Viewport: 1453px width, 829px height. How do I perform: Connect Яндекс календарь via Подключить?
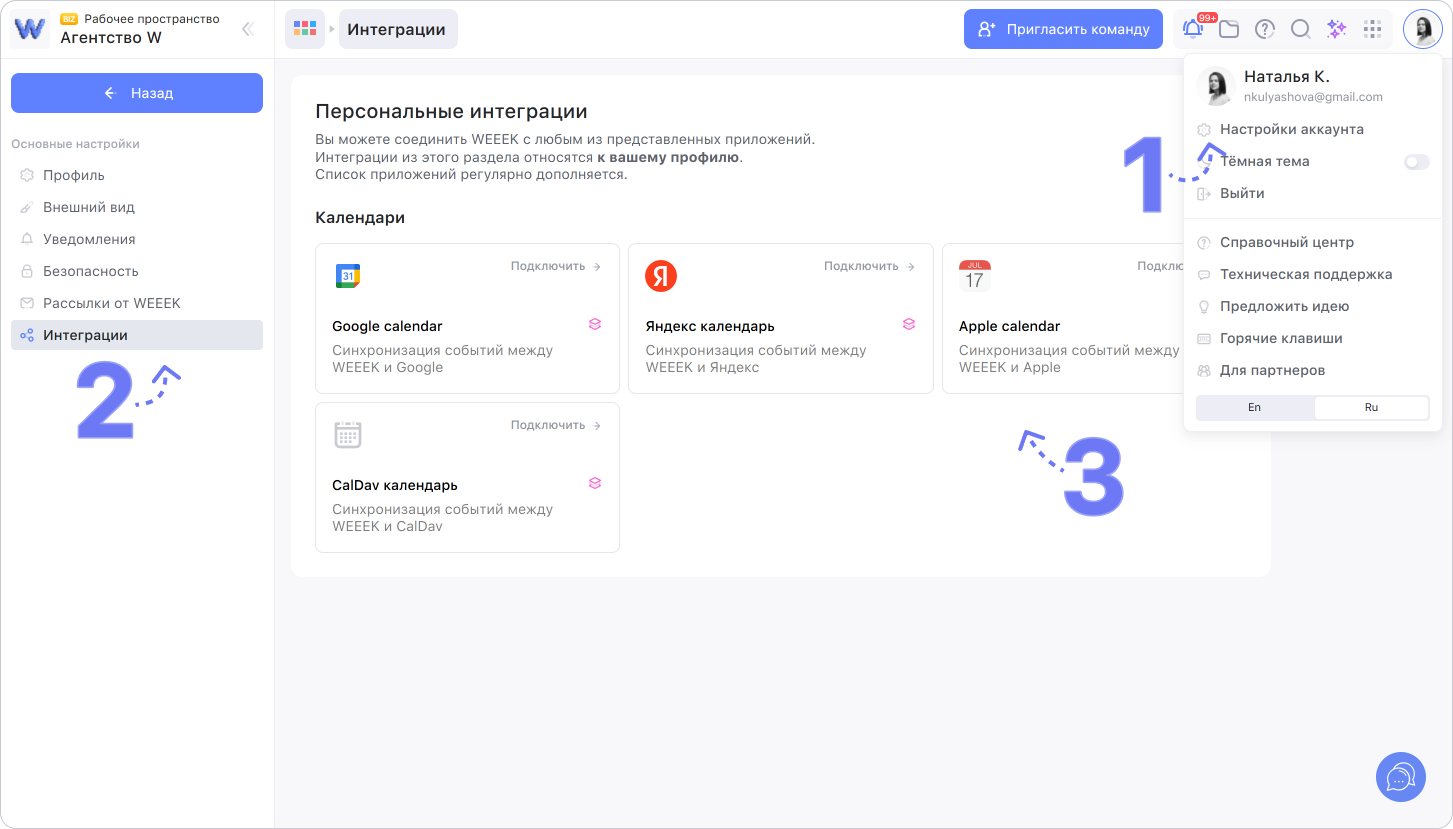tap(869, 266)
